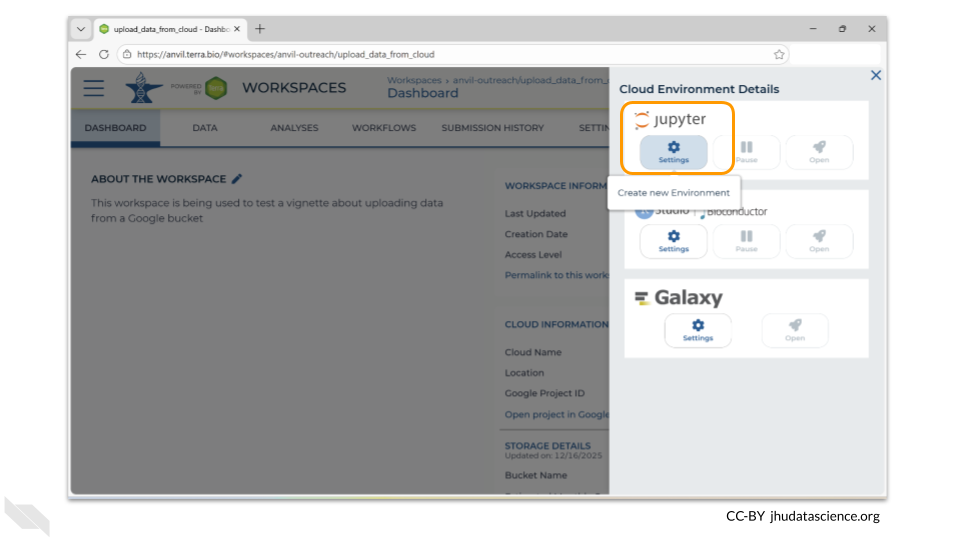
Task: Pause the Jupyter environment
Action: [746, 152]
